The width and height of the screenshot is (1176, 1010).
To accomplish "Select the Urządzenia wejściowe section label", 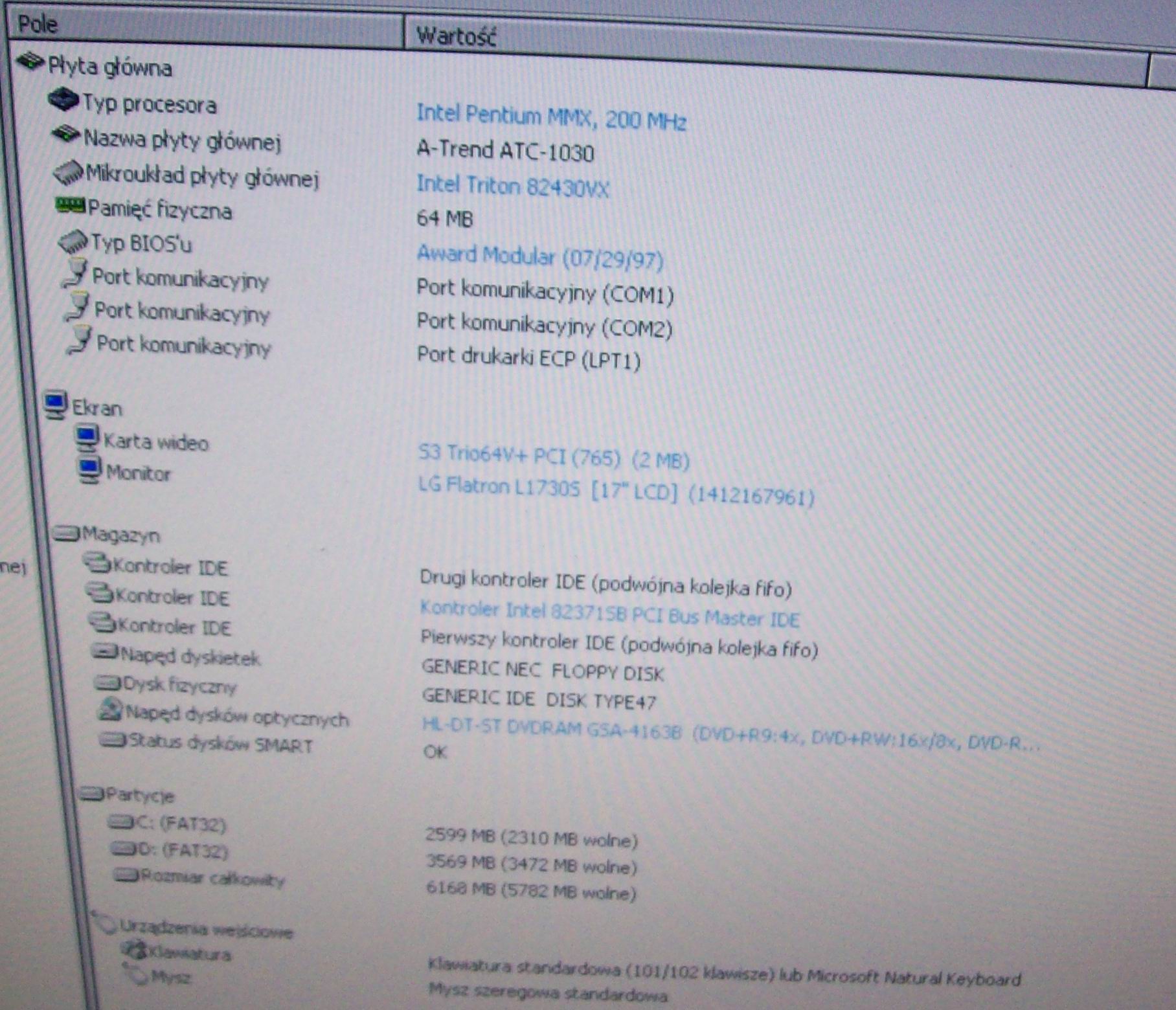I will pos(206,930).
